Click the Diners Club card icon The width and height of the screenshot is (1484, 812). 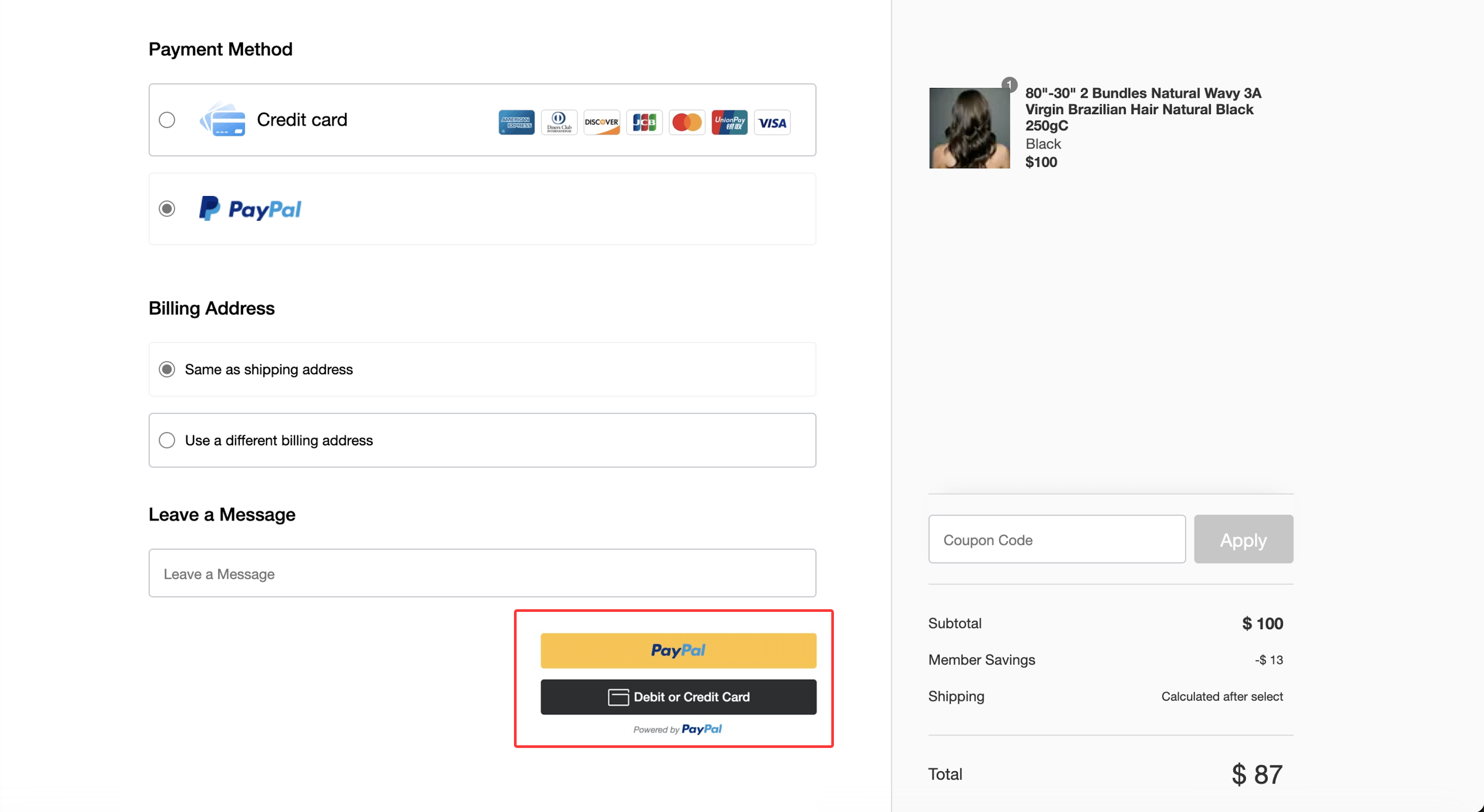point(559,122)
